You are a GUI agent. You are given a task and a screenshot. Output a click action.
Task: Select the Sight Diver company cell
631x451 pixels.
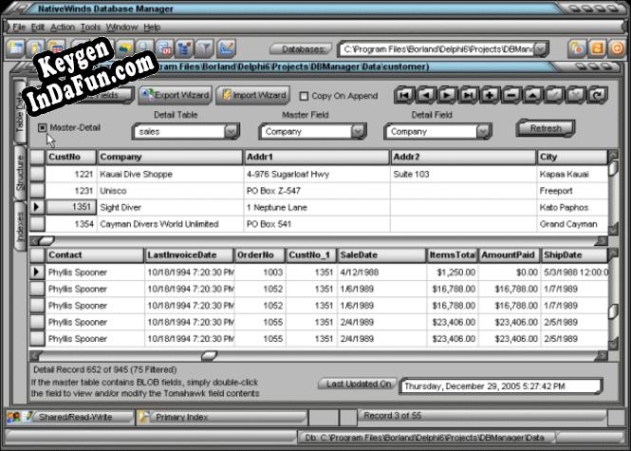[x=170, y=208]
